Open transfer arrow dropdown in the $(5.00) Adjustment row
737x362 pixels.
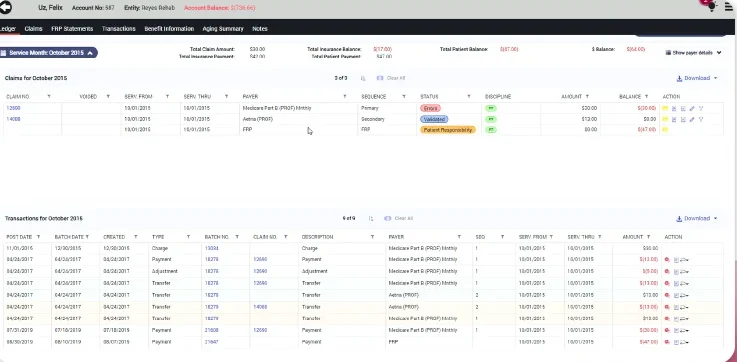point(684,271)
